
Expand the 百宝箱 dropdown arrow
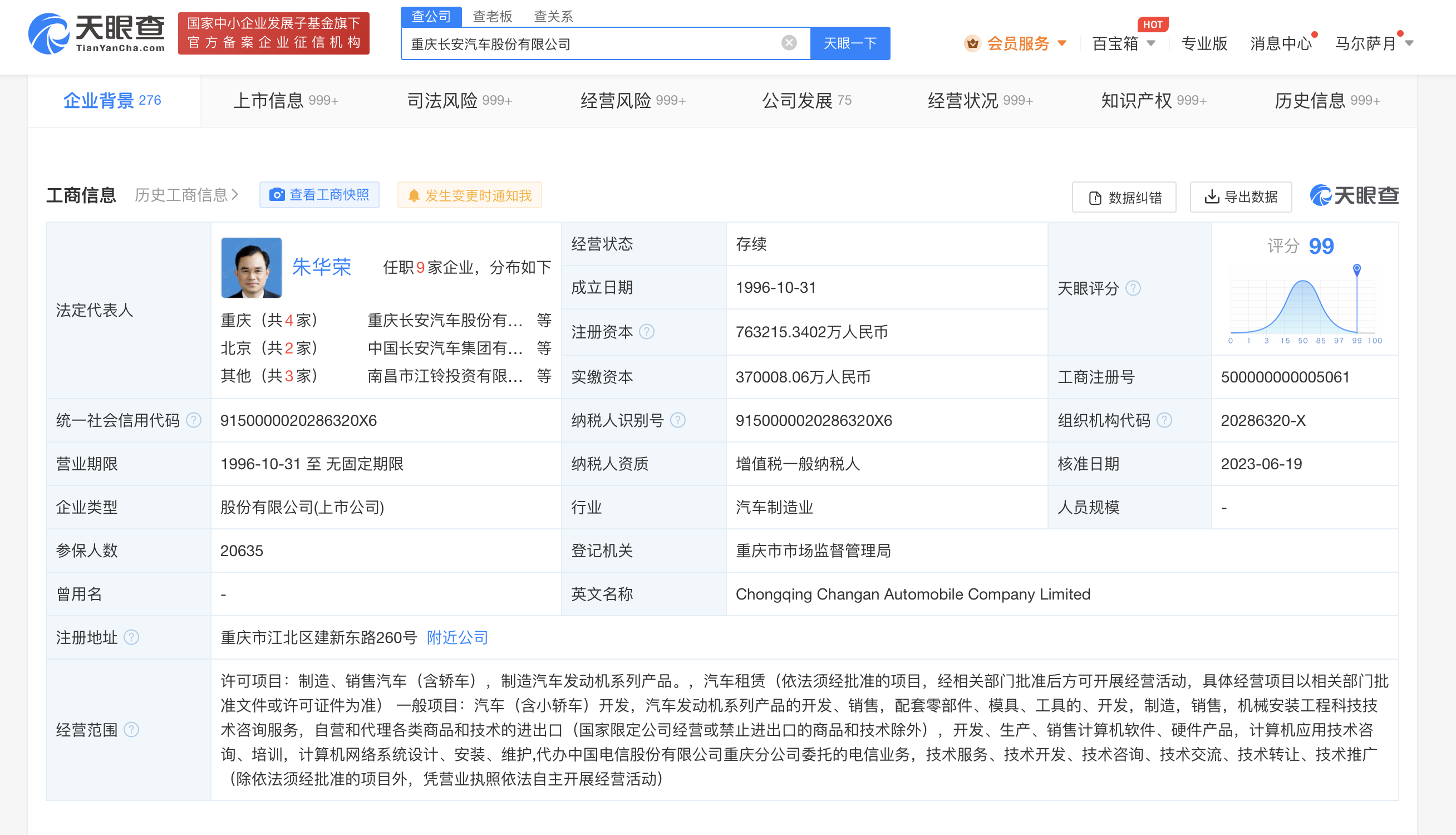tap(1151, 43)
